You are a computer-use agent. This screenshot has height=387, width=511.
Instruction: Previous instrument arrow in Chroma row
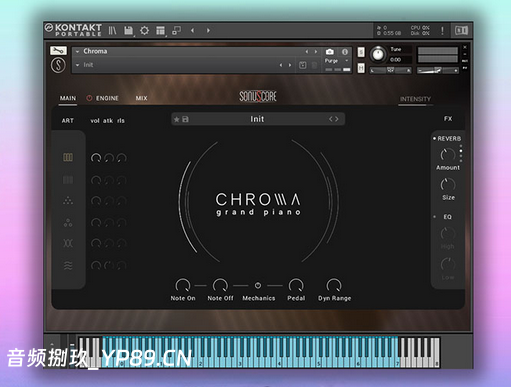pyautogui.click(x=307, y=52)
